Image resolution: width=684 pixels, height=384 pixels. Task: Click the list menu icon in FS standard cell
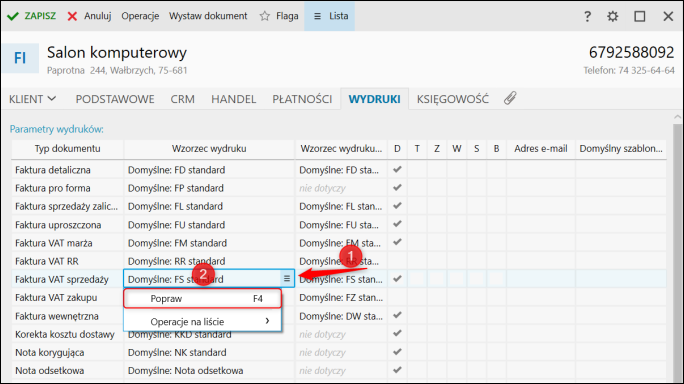287,278
